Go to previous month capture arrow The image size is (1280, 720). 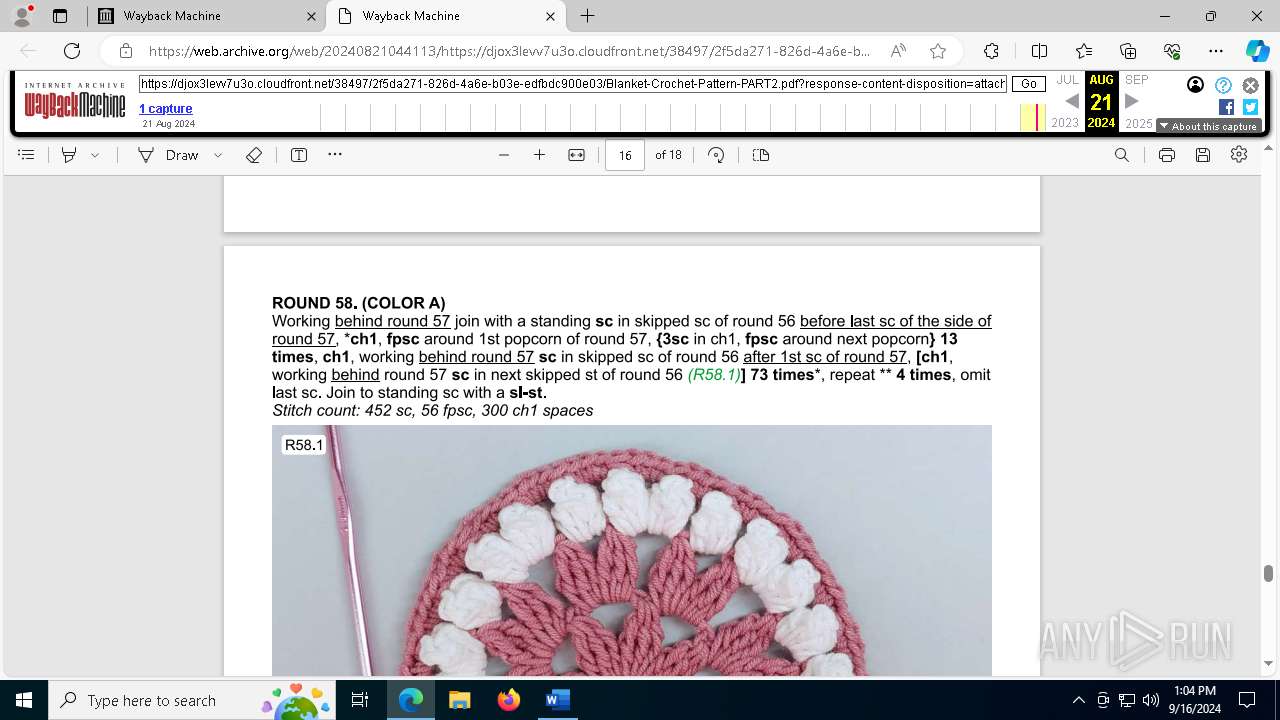pyautogui.click(x=1071, y=101)
